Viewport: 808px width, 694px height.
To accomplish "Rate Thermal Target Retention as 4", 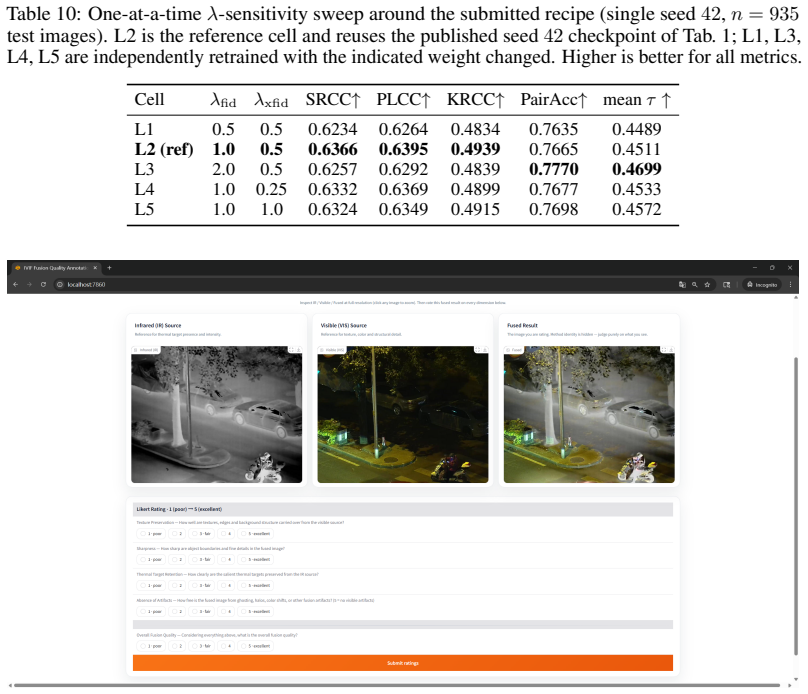I will coord(226,586).
